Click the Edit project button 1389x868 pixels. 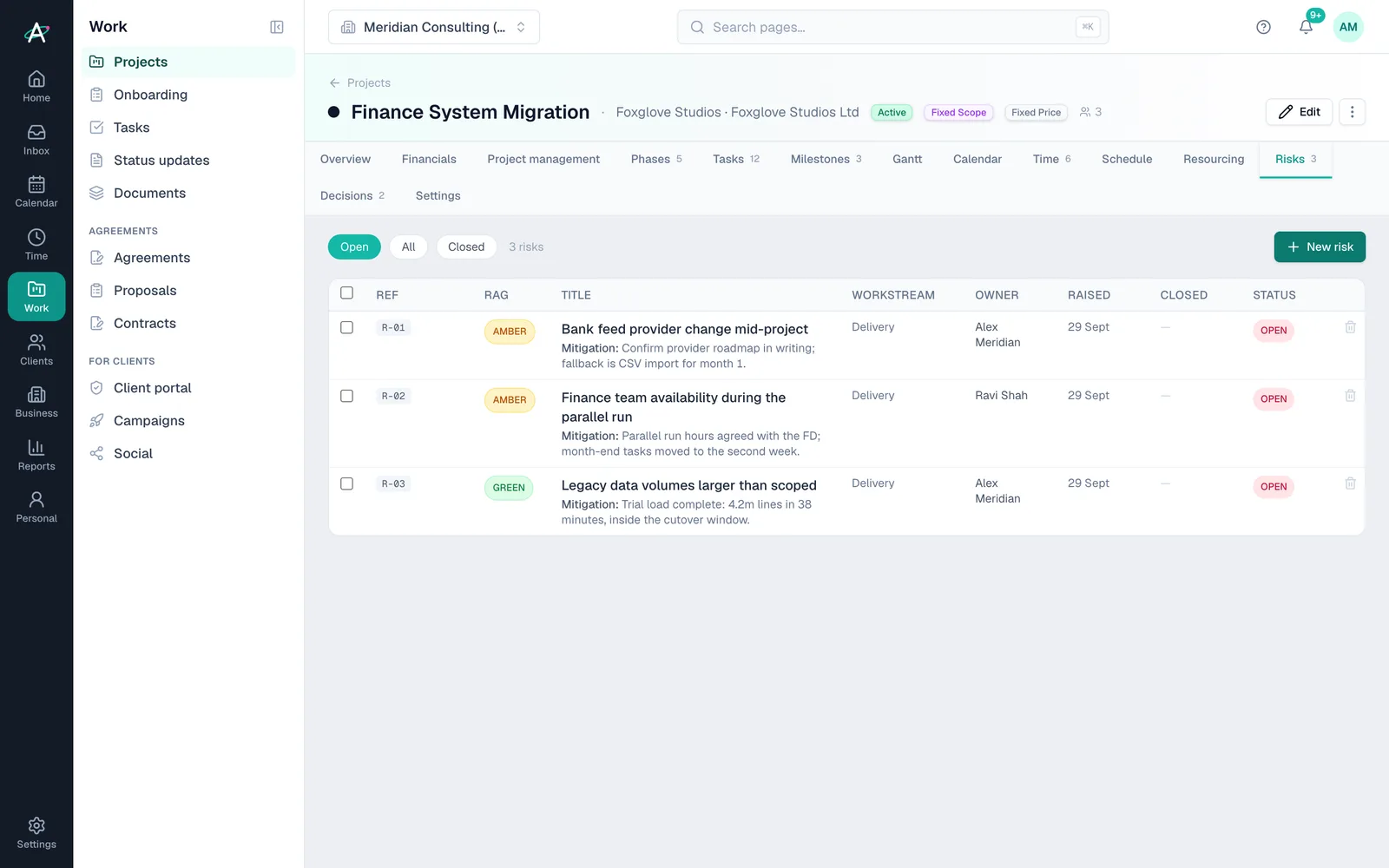coord(1299,112)
